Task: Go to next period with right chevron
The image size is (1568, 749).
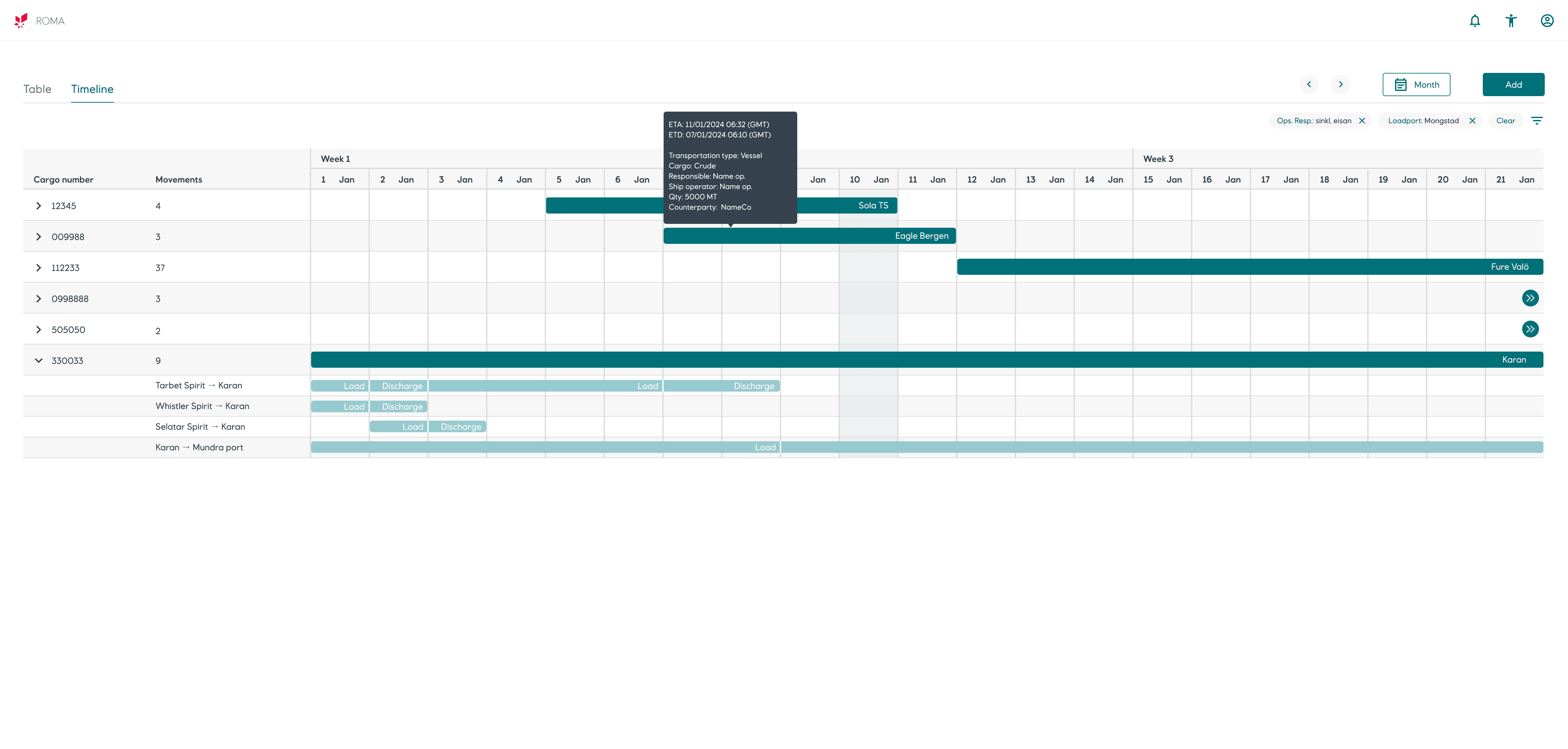Action: pyautogui.click(x=1340, y=85)
